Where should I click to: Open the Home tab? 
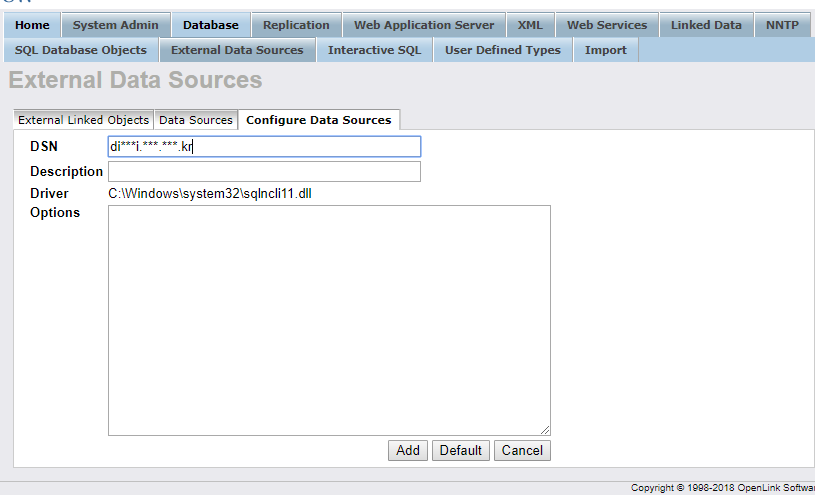[x=32, y=25]
